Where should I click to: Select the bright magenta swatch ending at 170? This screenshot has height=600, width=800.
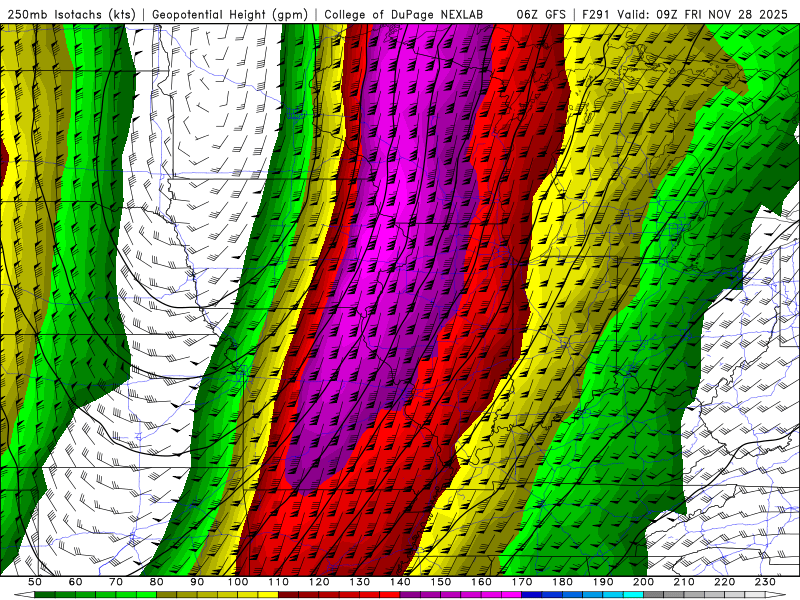click(x=511, y=595)
